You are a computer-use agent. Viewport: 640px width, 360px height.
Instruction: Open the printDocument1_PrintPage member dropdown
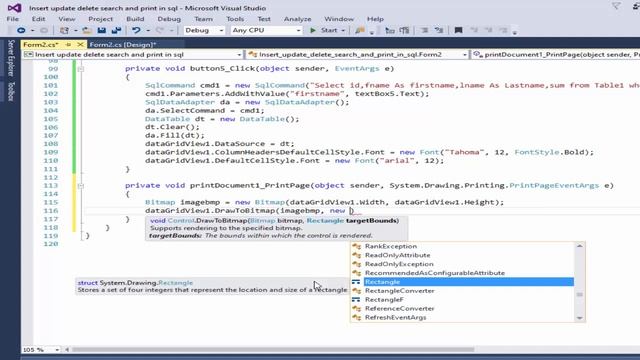click(556, 54)
